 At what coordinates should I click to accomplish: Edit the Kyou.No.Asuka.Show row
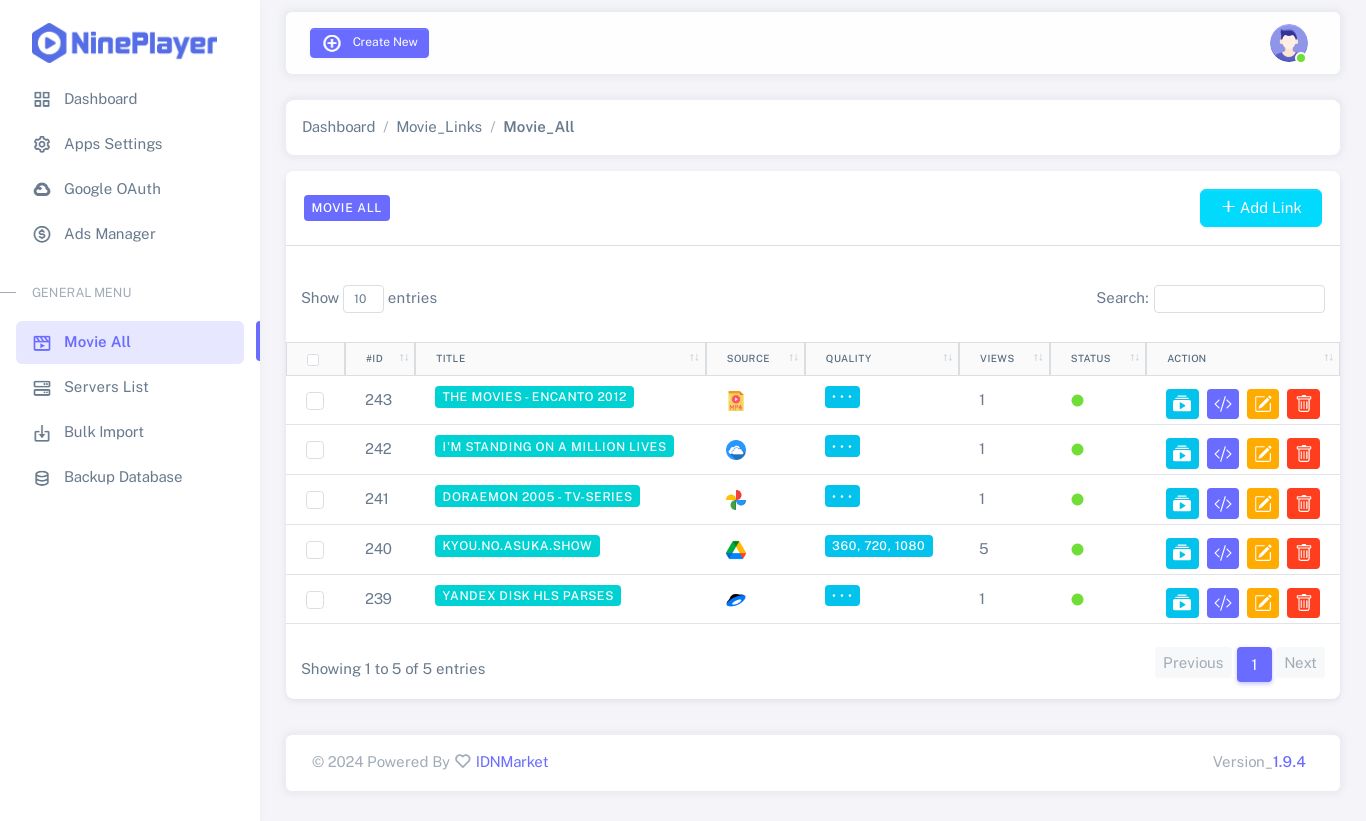[x=1263, y=553]
